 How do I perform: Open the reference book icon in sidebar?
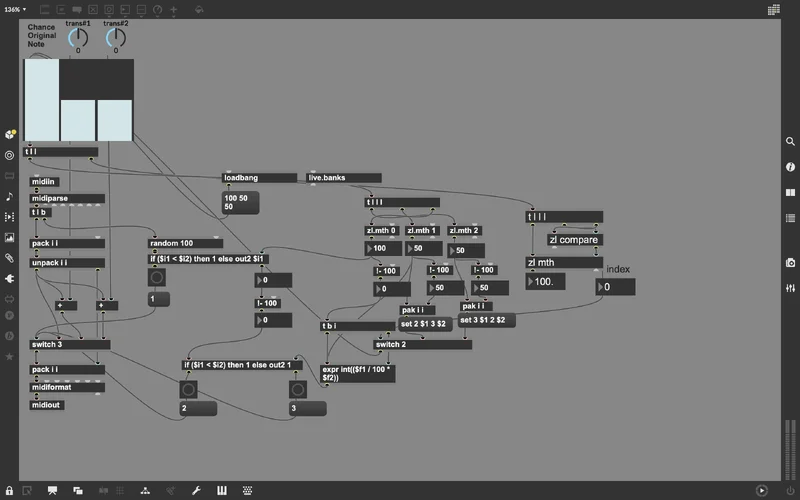click(x=790, y=192)
